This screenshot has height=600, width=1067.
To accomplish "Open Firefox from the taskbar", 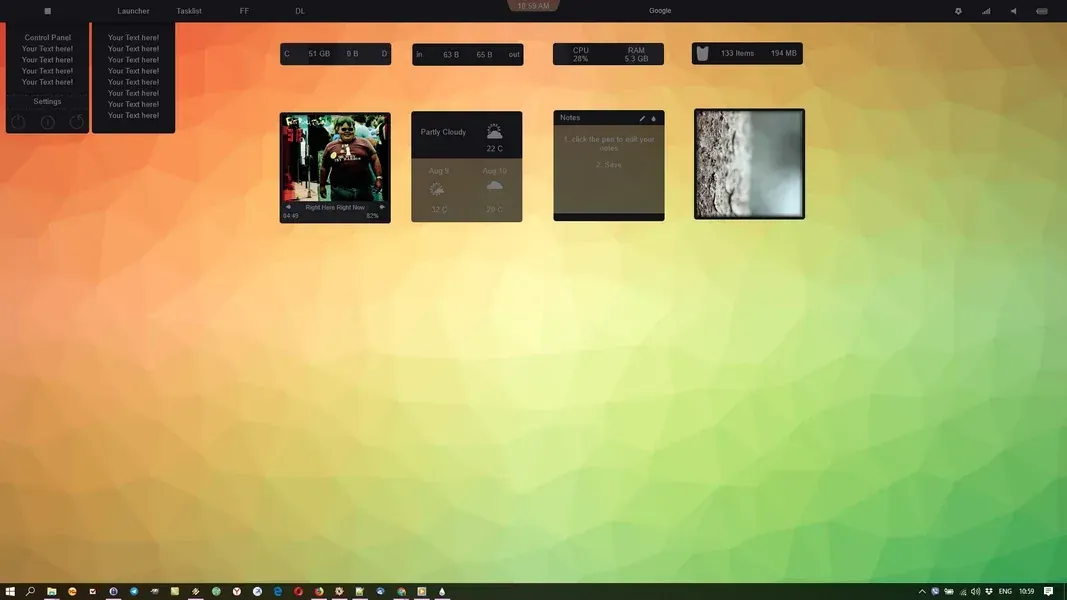I will (318, 592).
